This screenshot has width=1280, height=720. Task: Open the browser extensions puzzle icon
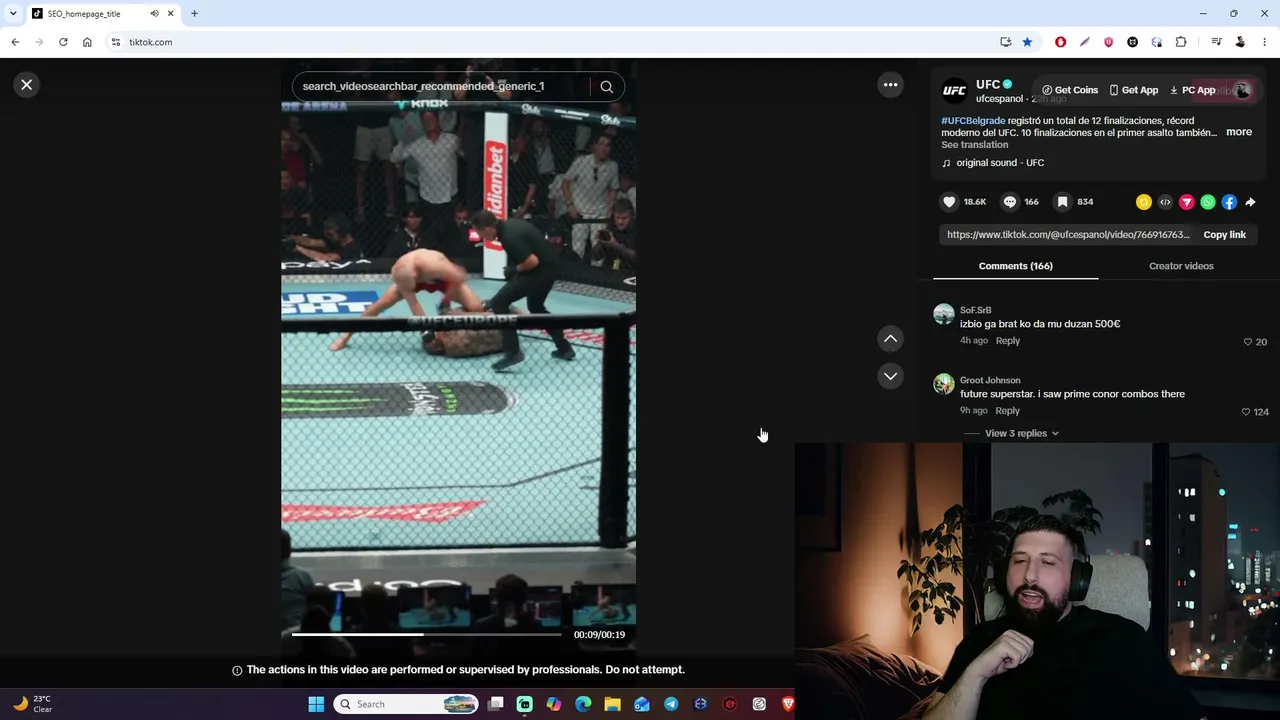(1181, 42)
